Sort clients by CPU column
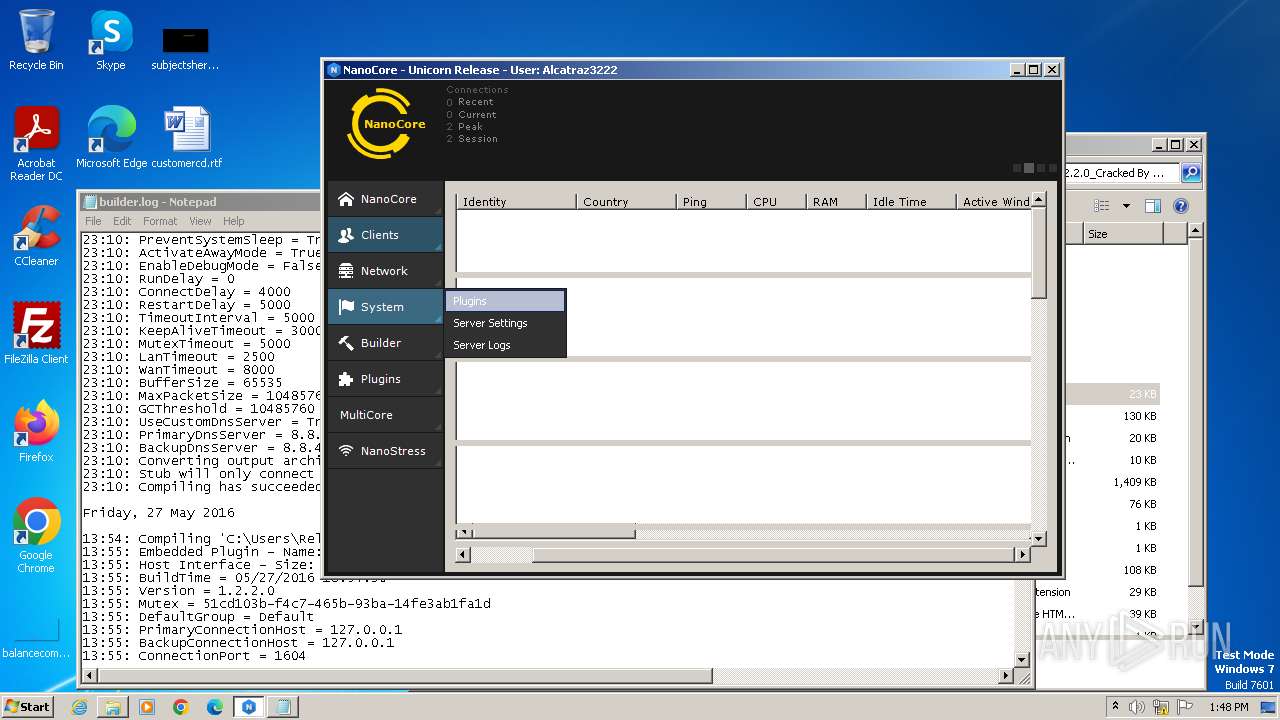Image resolution: width=1280 pixels, height=720 pixels. [x=777, y=201]
